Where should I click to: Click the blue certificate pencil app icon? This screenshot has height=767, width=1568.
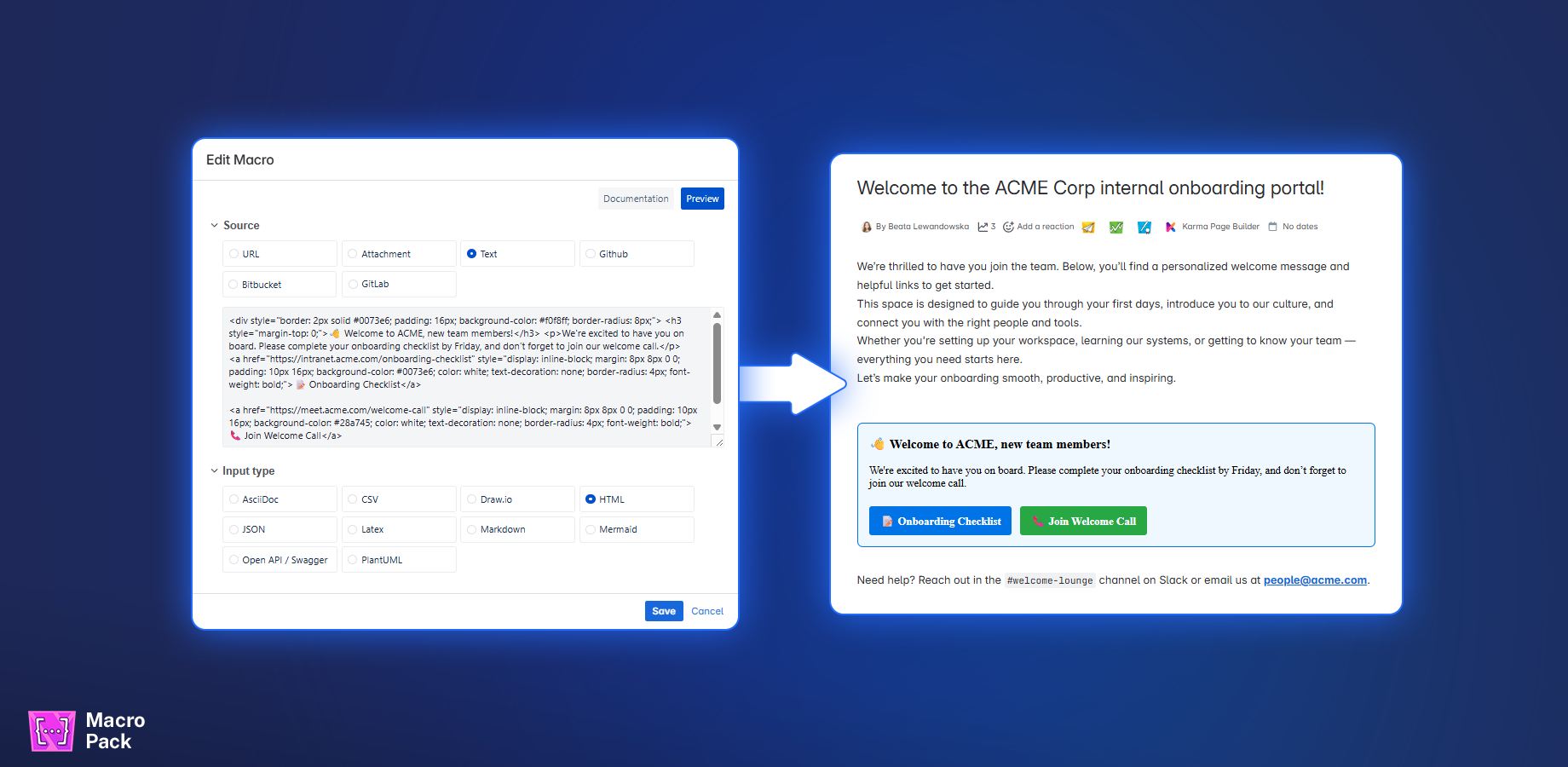tap(1144, 227)
